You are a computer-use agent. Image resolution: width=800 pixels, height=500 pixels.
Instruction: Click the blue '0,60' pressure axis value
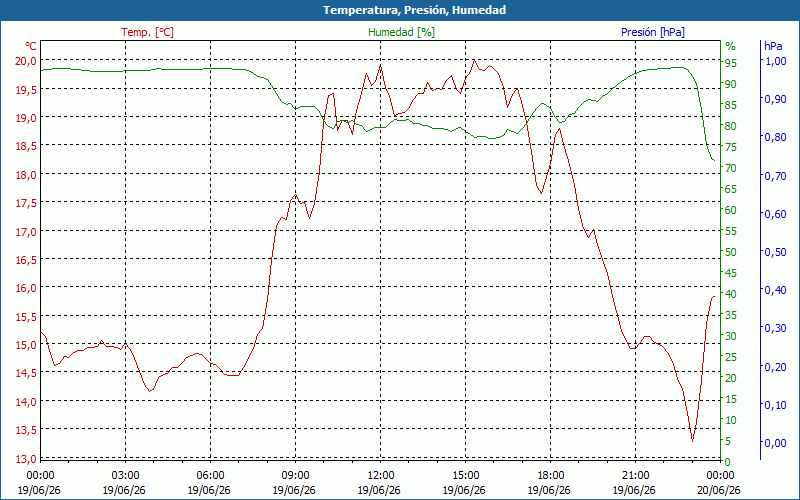click(775, 213)
